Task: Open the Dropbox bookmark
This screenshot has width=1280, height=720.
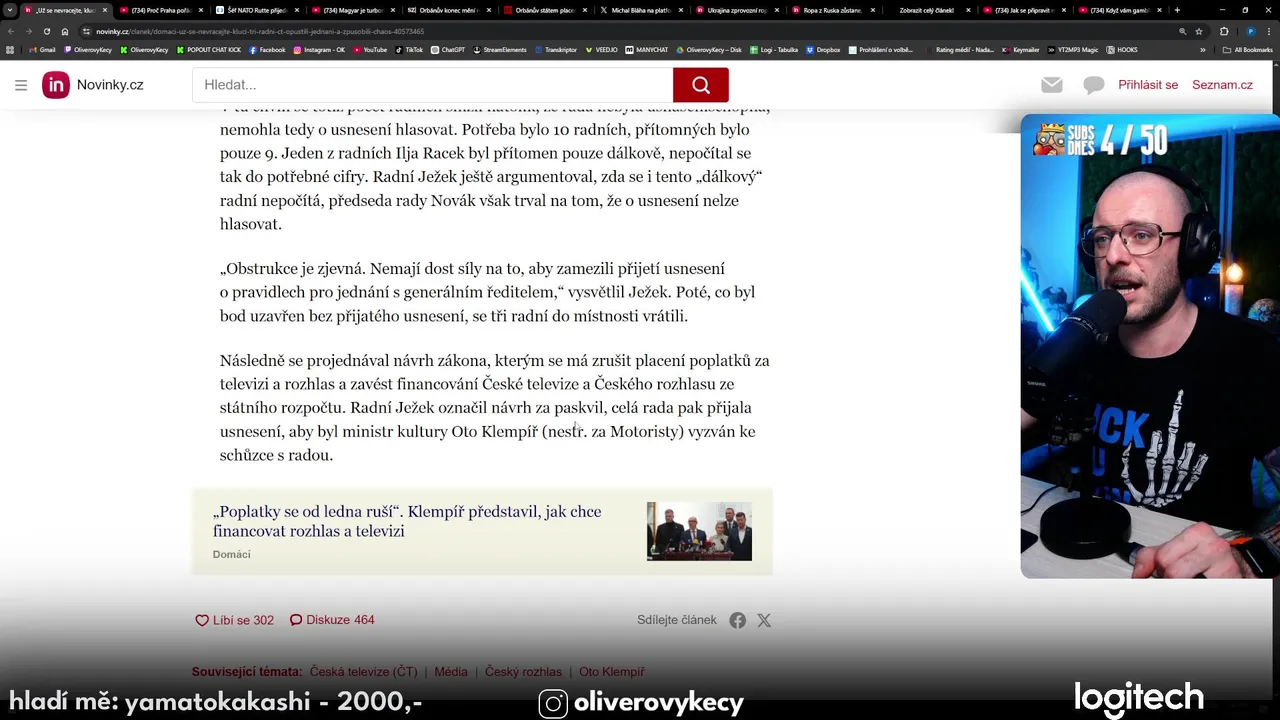Action: pyautogui.click(x=822, y=49)
